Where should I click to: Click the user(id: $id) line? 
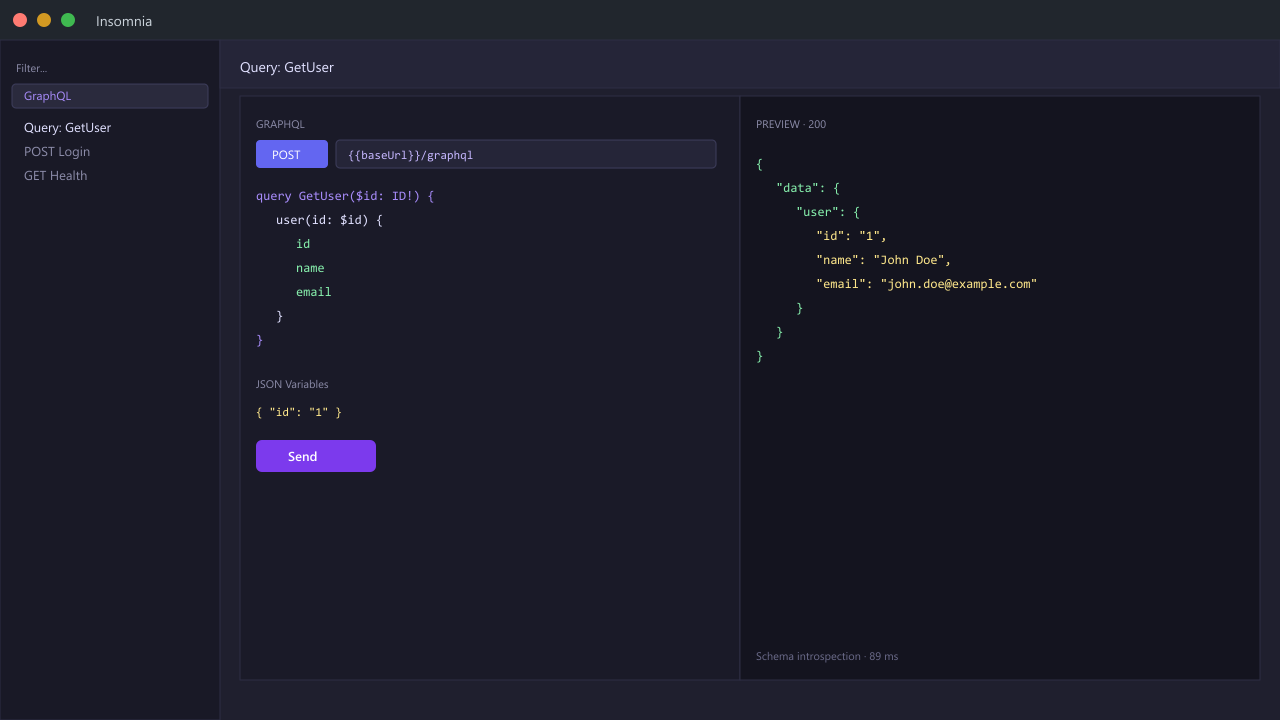click(x=330, y=220)
